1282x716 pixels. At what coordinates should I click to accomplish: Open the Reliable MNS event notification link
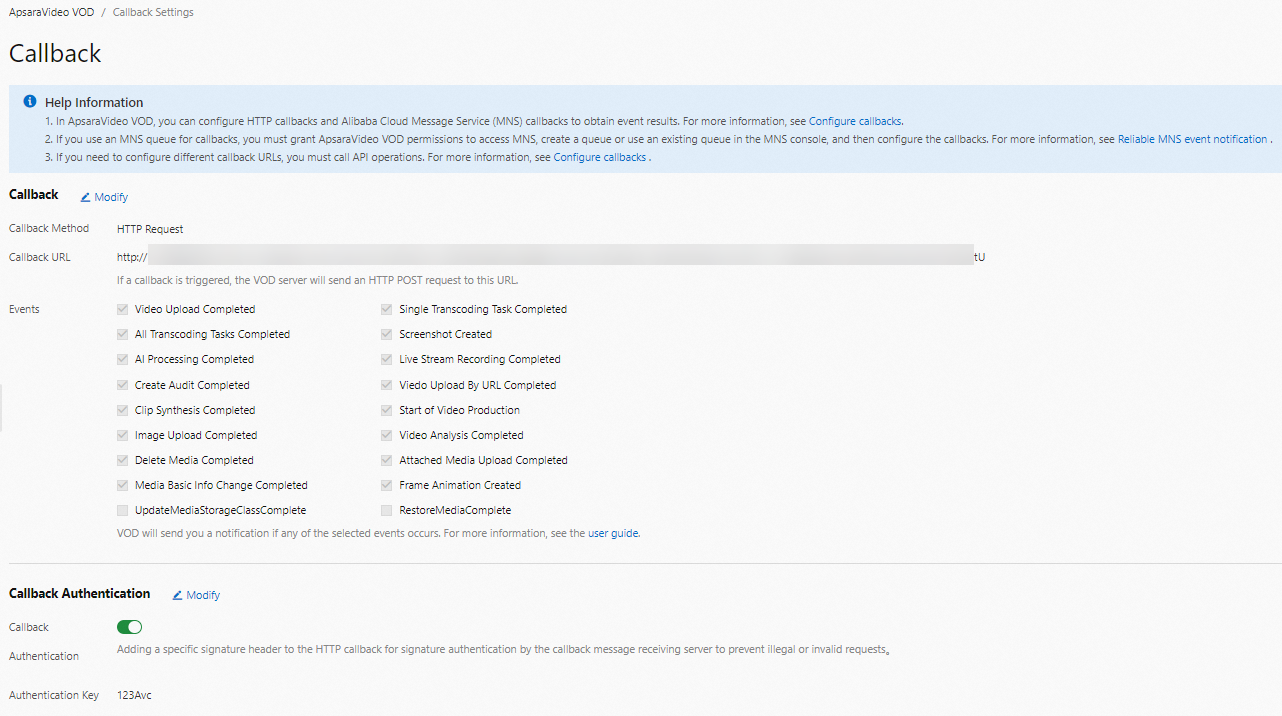click(1193, 139)
